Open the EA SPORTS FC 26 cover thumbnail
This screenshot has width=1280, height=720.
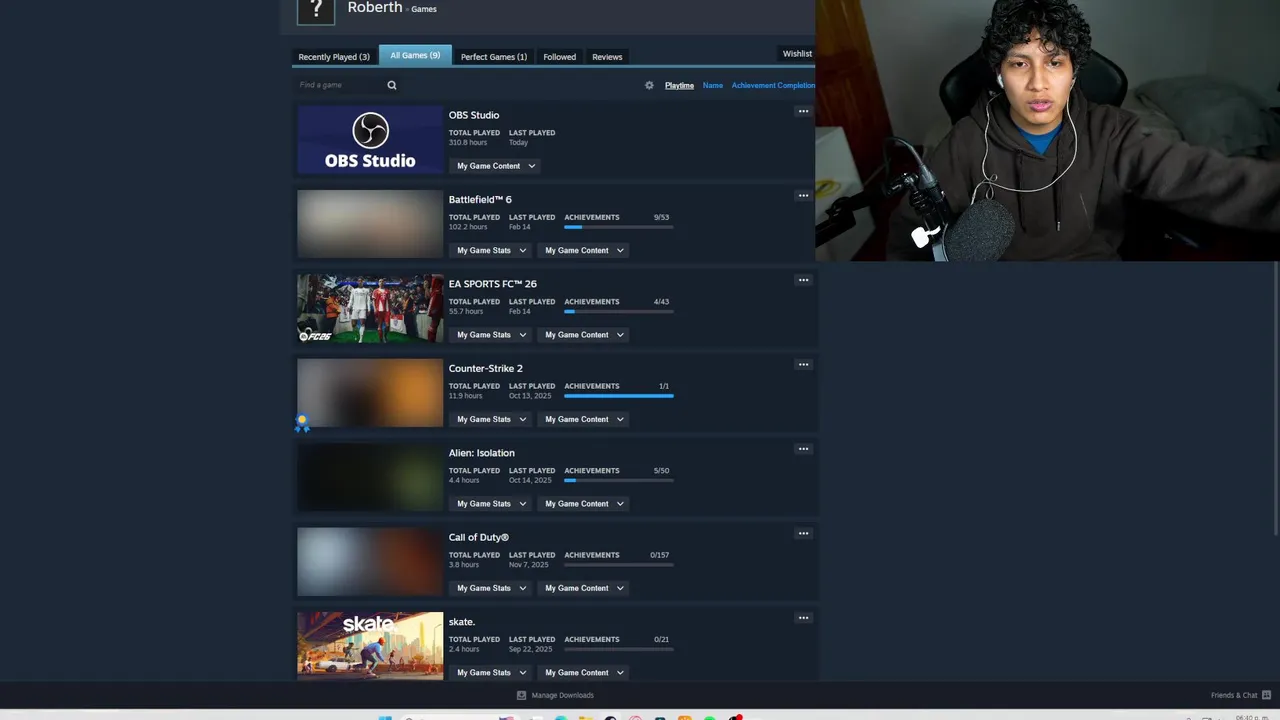coord(370,309)
